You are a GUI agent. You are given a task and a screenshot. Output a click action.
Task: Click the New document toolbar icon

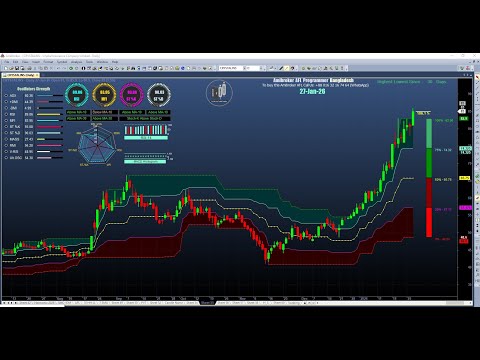pyautogui.click(x=6, y=68)
